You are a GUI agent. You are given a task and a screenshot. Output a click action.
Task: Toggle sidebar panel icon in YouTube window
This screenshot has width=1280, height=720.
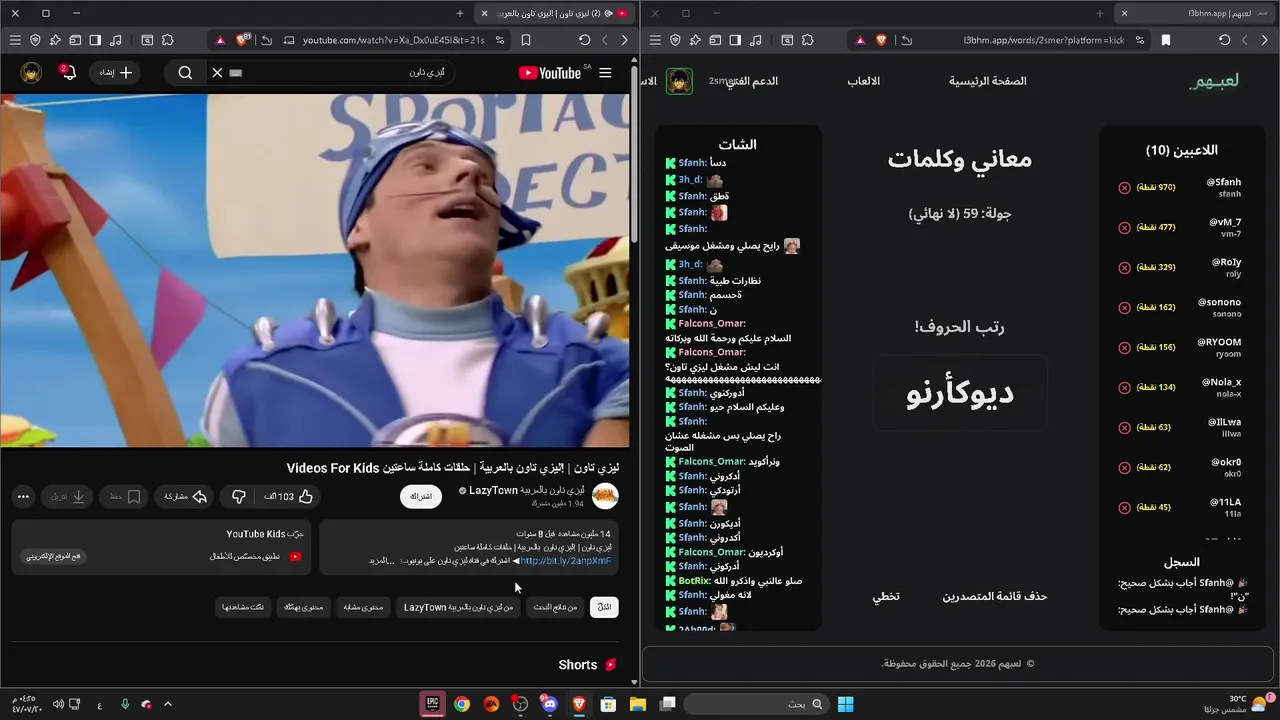coord(95,40)
